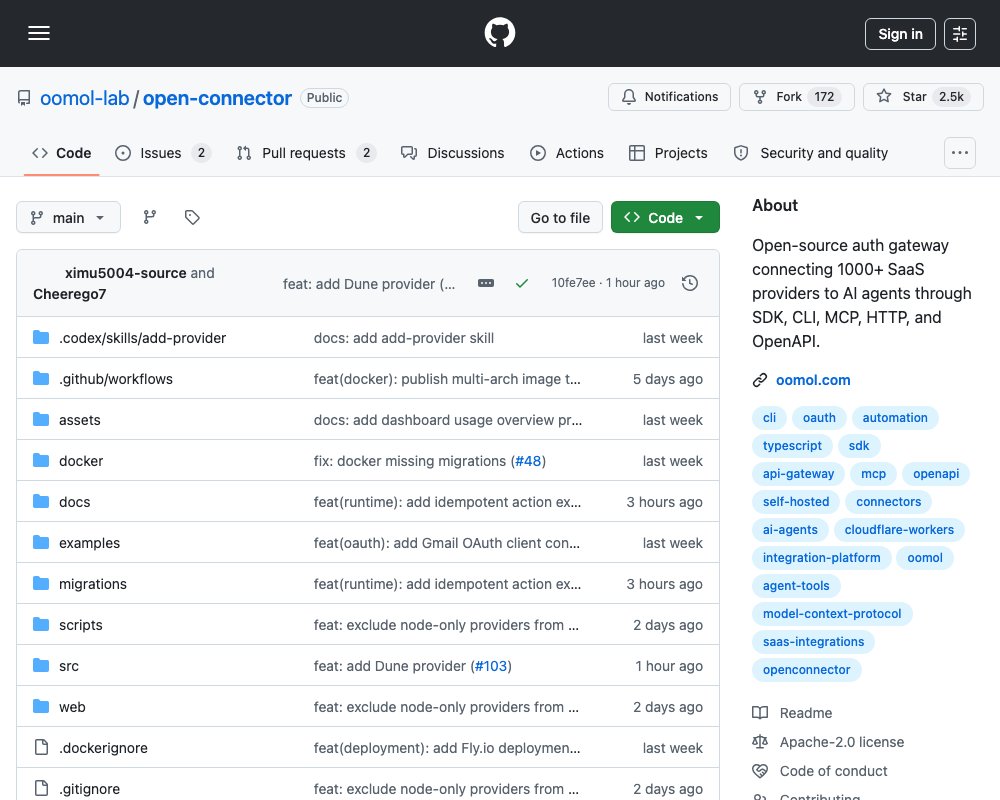
Task: Open the oomol-lab organization link
Action: [84, 98]
